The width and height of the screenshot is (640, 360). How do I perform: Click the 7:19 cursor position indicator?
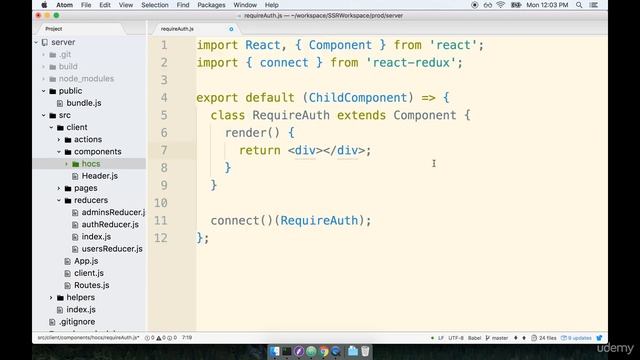click(x=187, y=338)
